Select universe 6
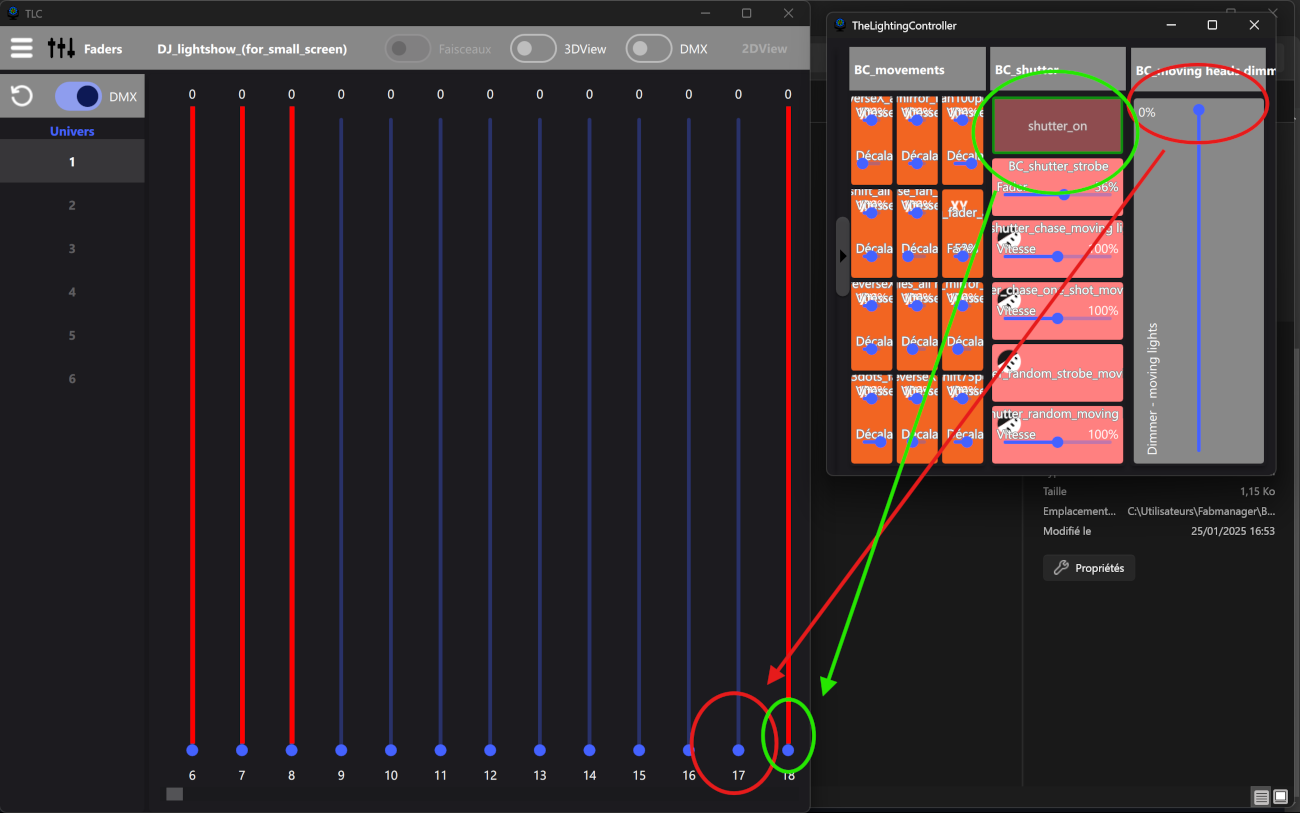The height and width of the screenshot is (813, 1300). point(72,379)
